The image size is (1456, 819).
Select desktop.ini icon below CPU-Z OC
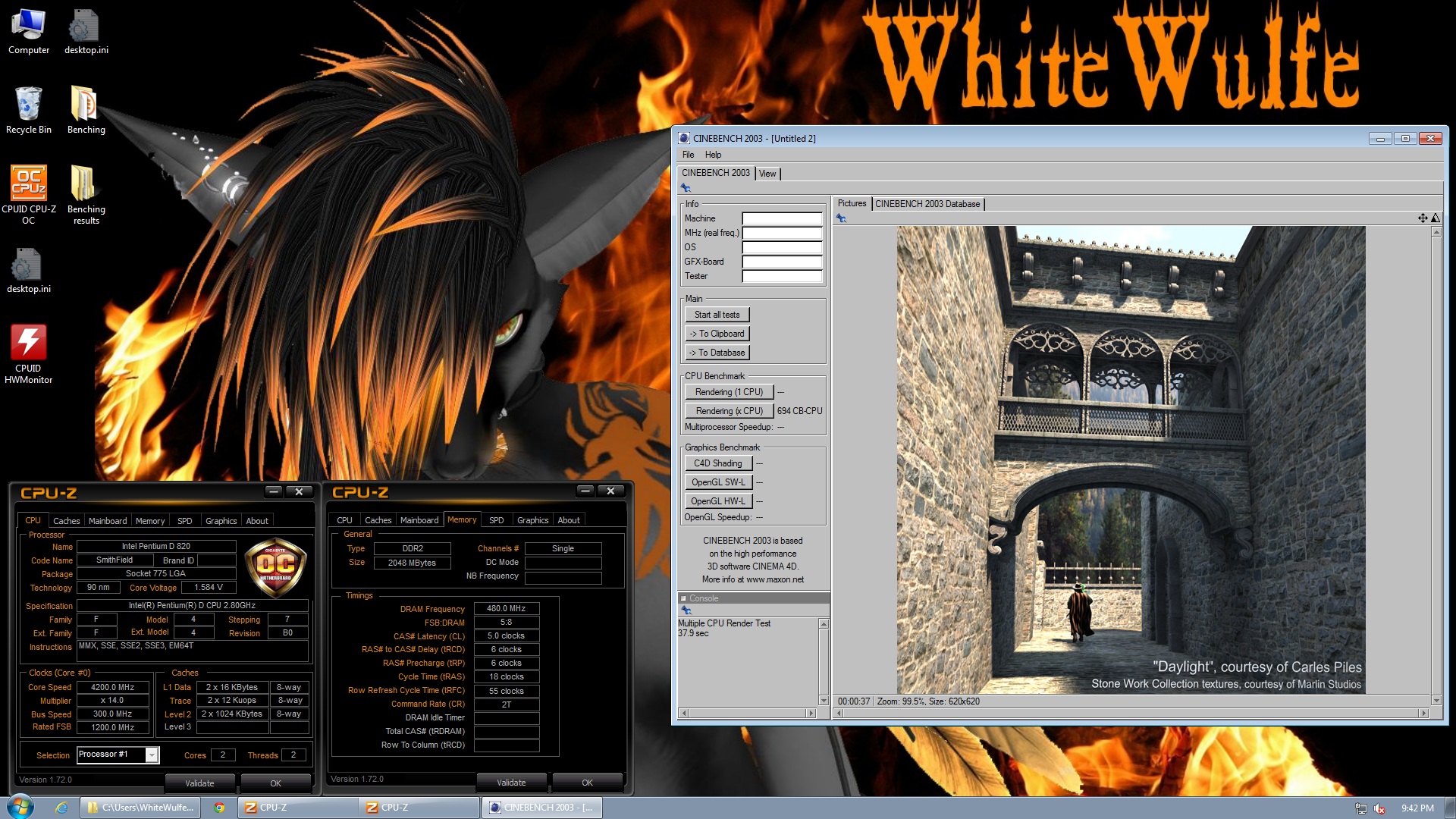coord(29,271)
